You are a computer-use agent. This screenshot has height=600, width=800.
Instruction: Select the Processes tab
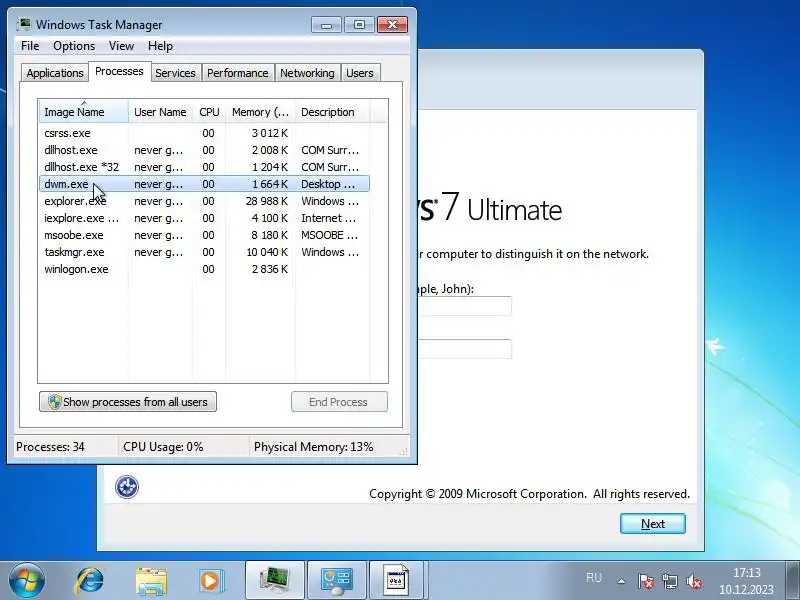click(x=119, y=71)
